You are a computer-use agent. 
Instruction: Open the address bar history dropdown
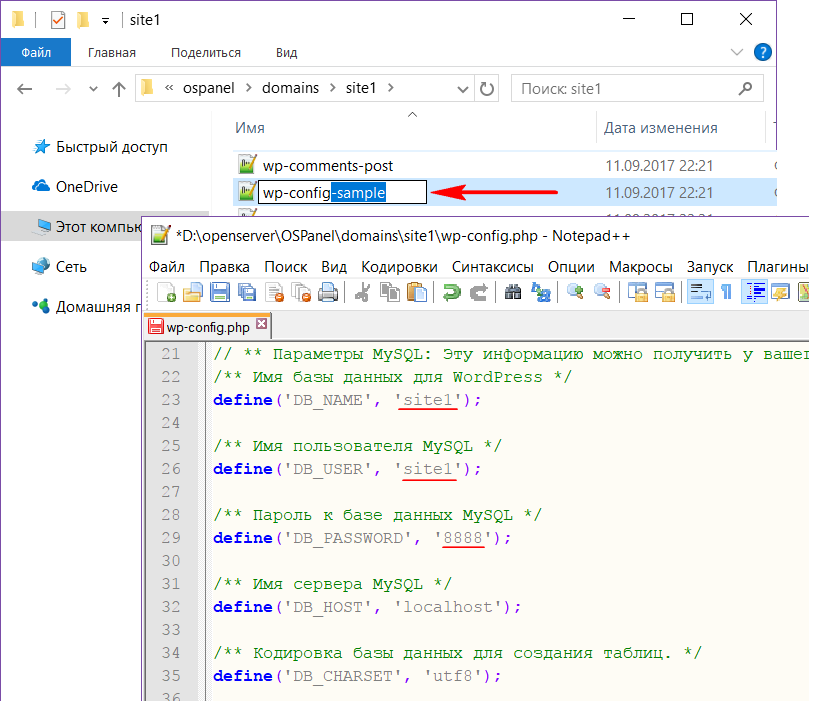click(463, 89)
